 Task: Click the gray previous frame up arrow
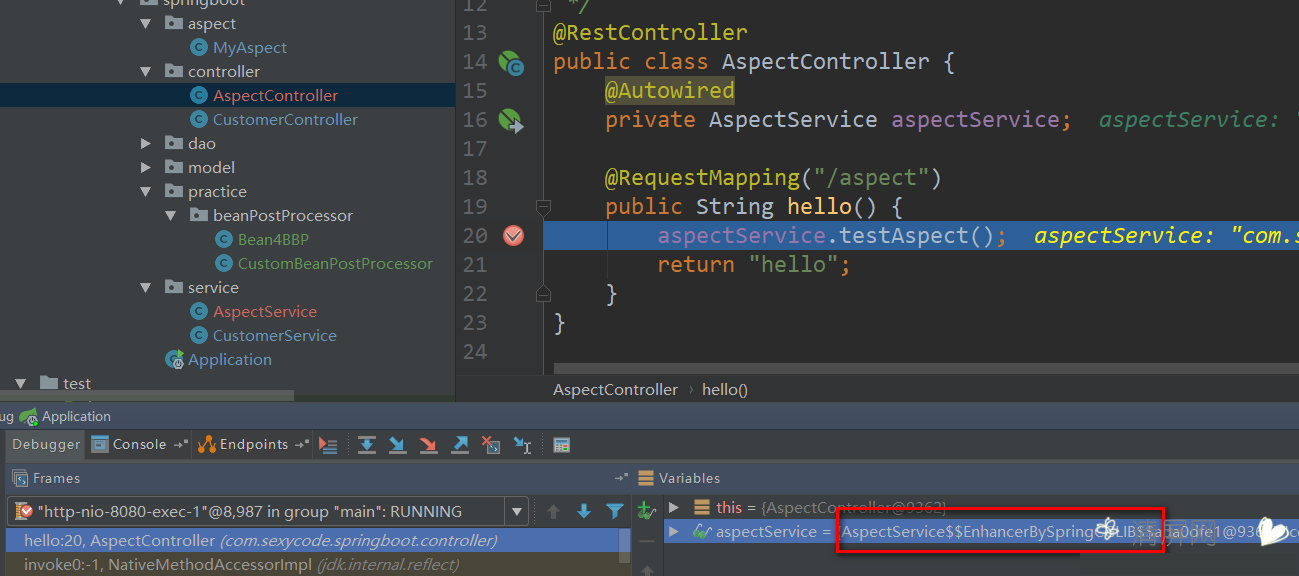[553, 512]
